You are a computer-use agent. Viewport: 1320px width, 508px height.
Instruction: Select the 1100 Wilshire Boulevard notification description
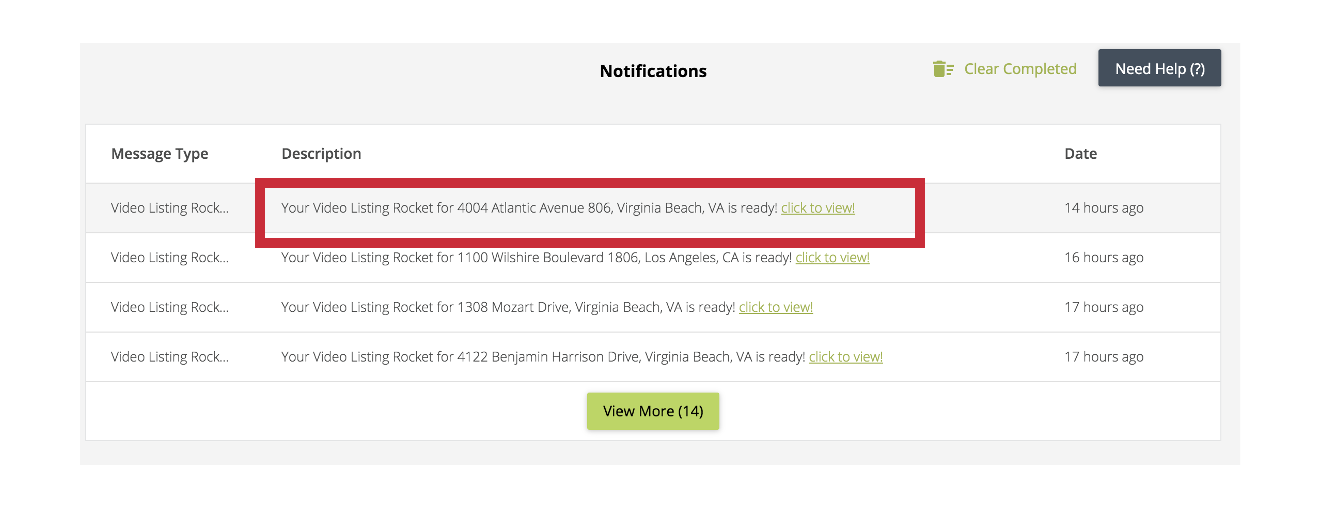click(536, 257)
